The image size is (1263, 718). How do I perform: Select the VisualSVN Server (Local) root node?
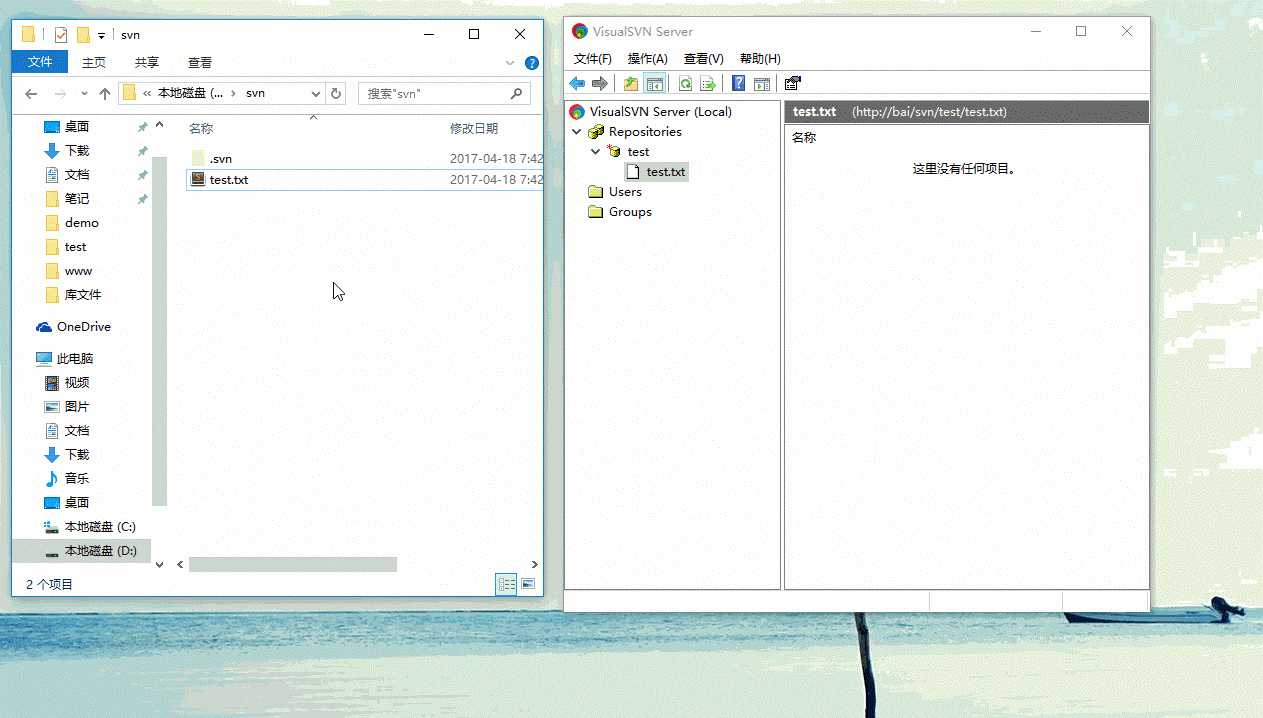[661, 112]
